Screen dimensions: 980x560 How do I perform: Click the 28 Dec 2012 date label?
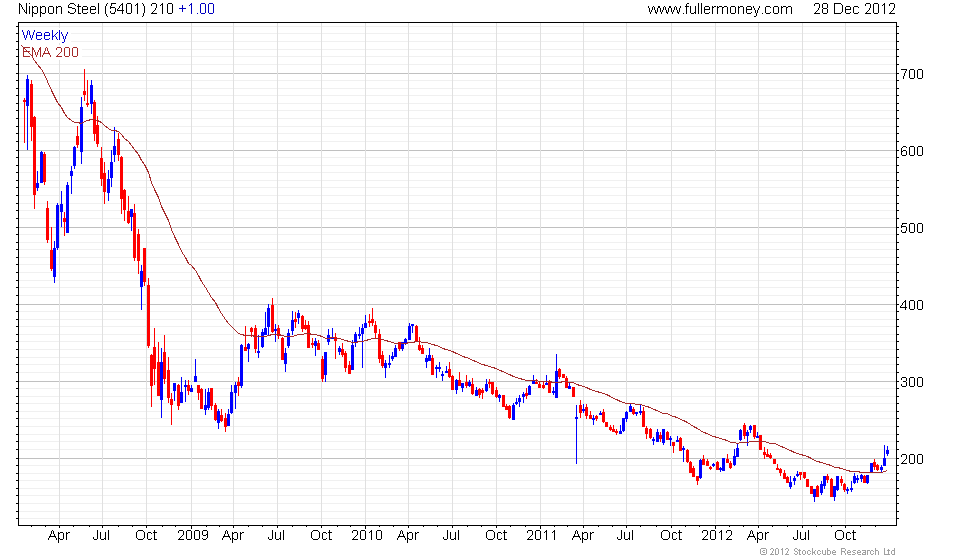tap(854, 9)
